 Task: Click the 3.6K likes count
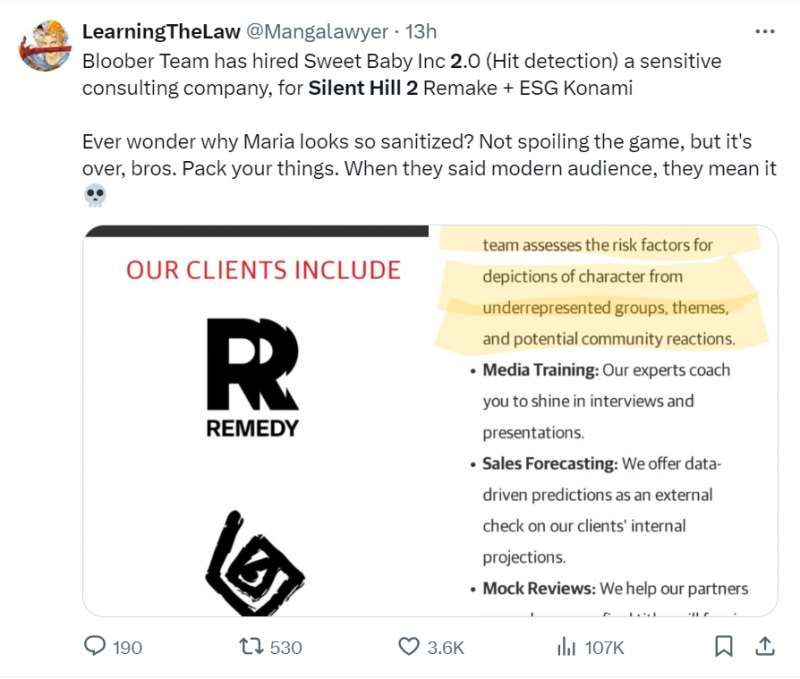click(446, 648)
